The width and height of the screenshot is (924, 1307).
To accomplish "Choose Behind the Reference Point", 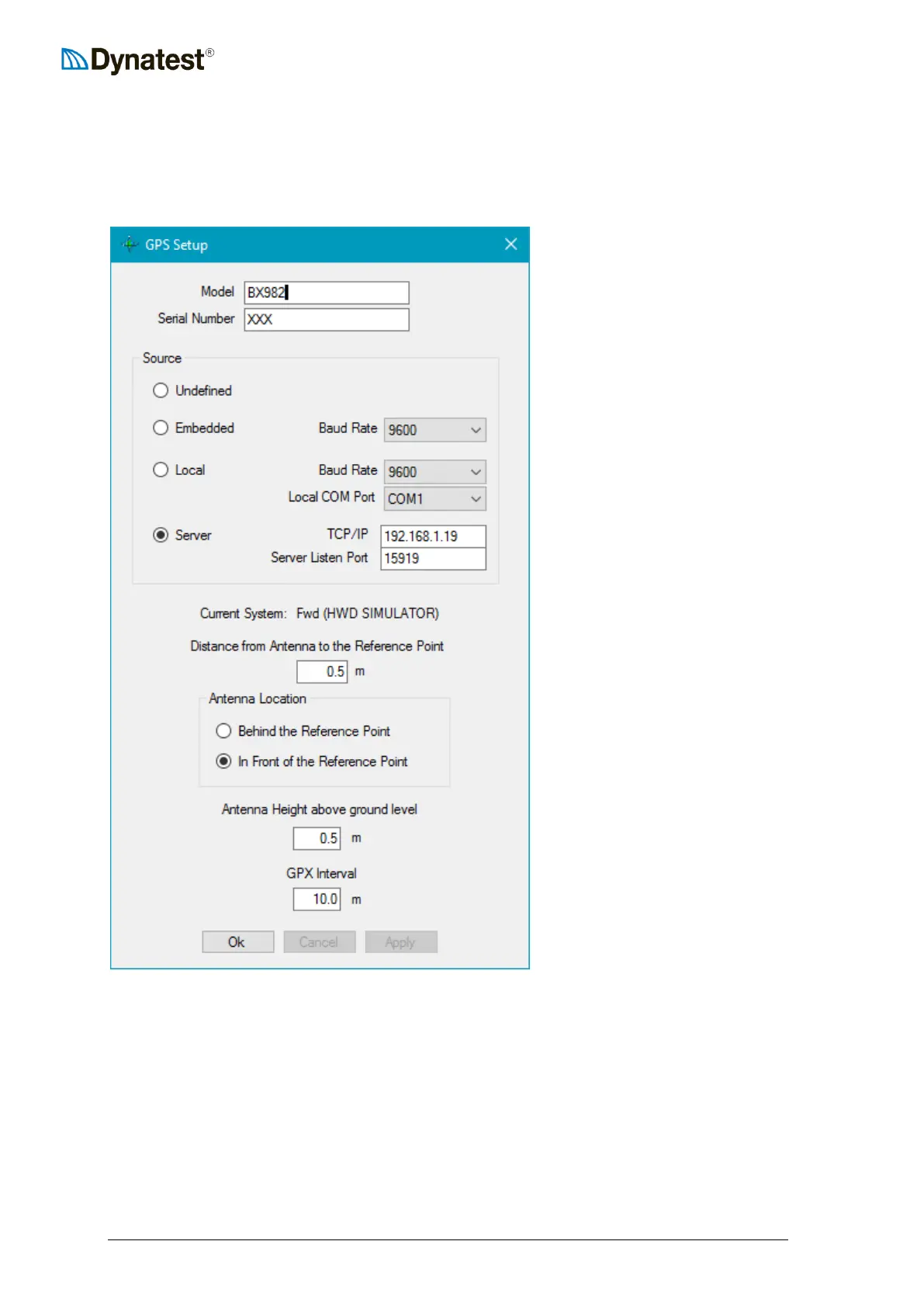I will pyautogui.click(x=303, y=731).
